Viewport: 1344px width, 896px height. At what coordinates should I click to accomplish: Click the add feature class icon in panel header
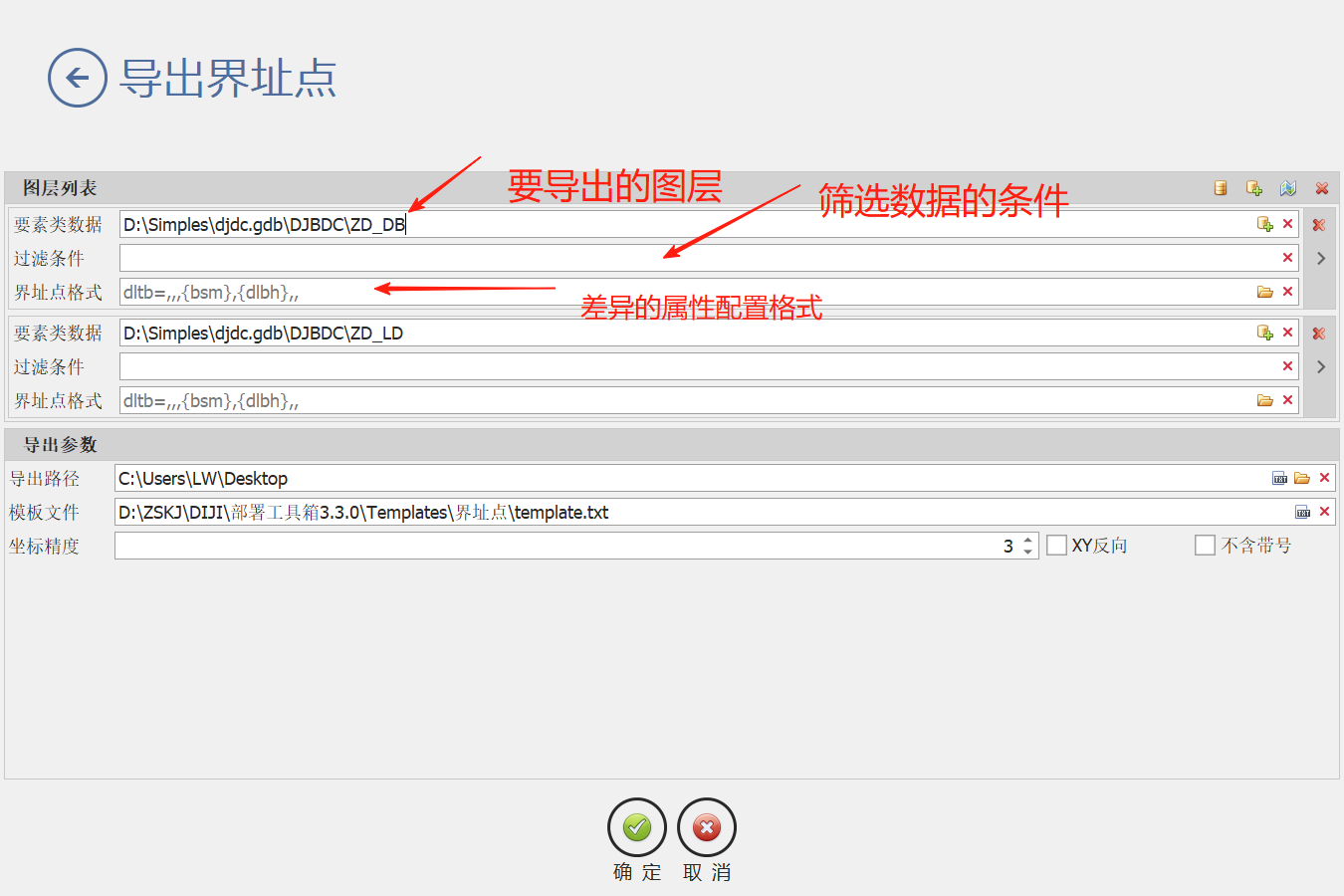tap(1254, 188)
